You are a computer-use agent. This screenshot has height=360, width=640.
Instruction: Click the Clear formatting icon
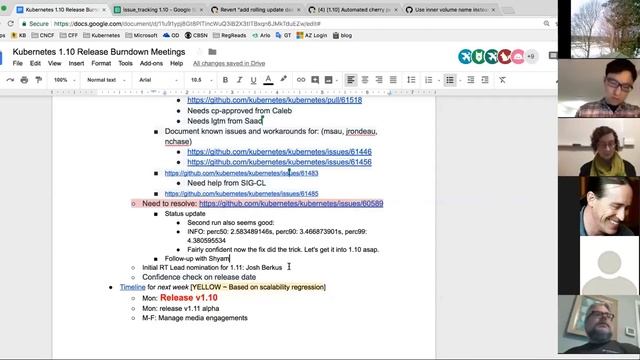click(x=502, y=80)
